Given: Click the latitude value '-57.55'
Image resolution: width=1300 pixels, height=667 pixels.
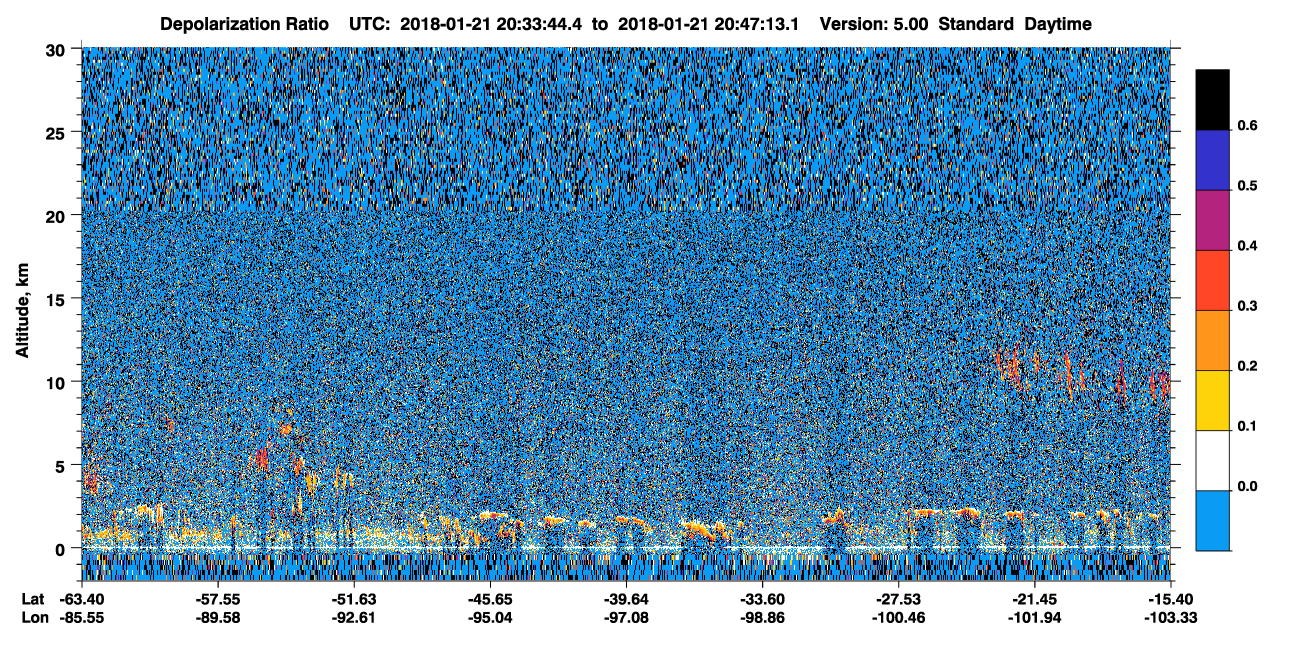Looking at the screenshot, I should (217, 599).
